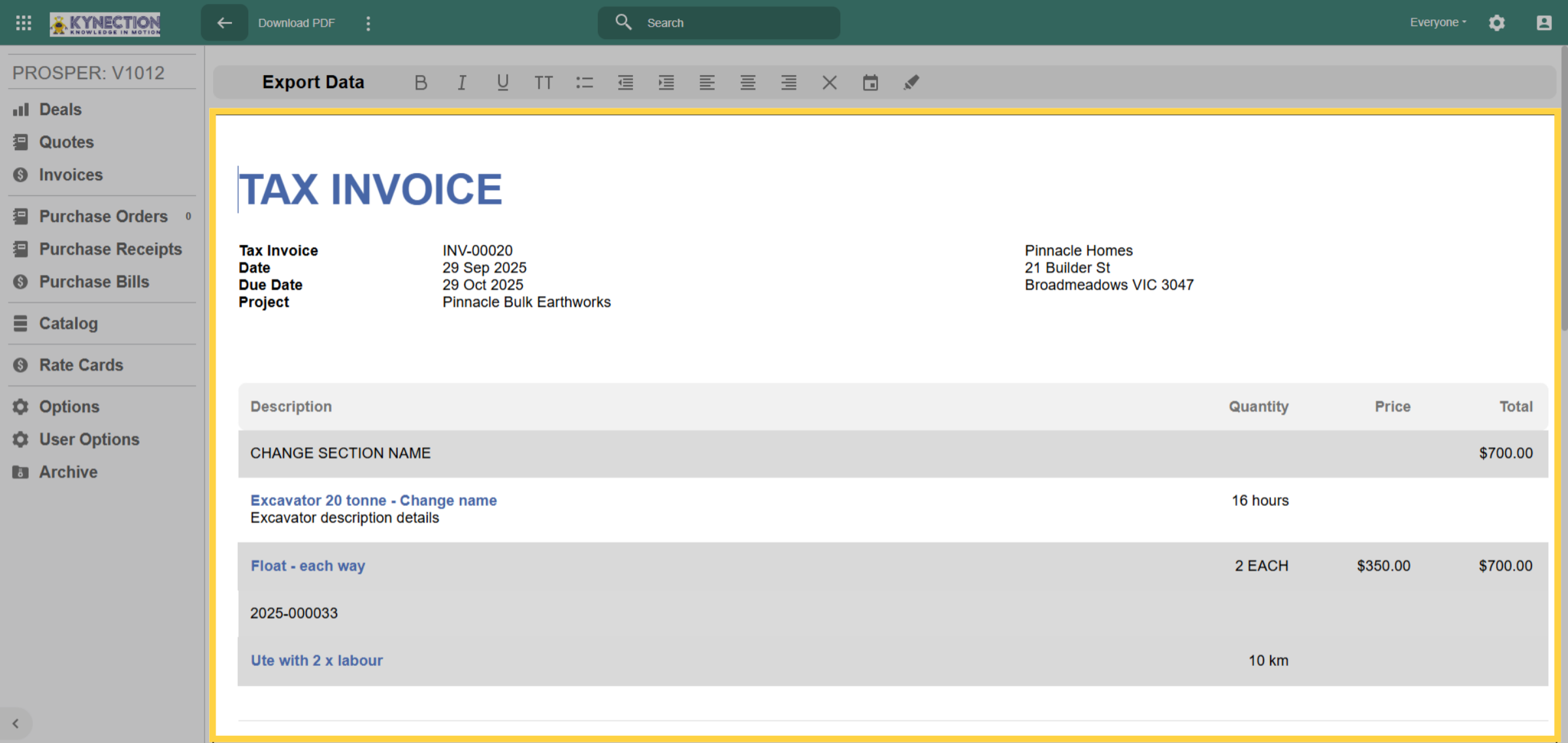Click the $350.00 price cell

[1384, 565]
